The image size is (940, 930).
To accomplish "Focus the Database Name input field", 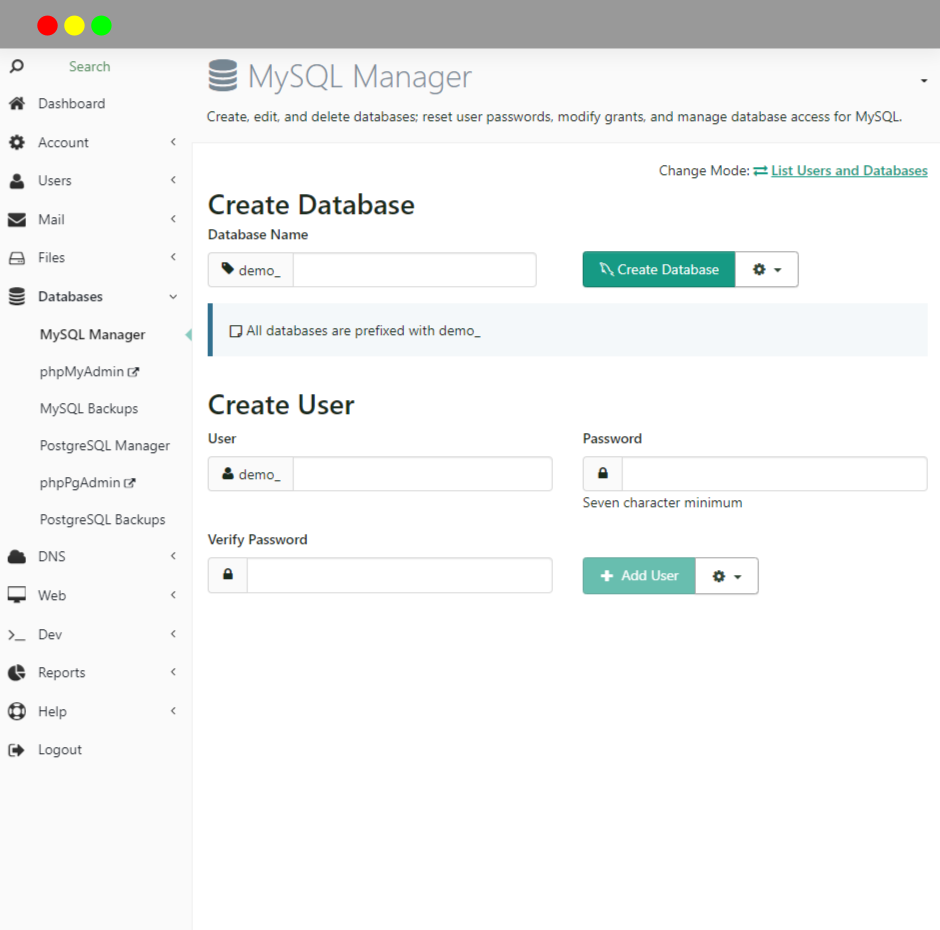I will (414, 270).
